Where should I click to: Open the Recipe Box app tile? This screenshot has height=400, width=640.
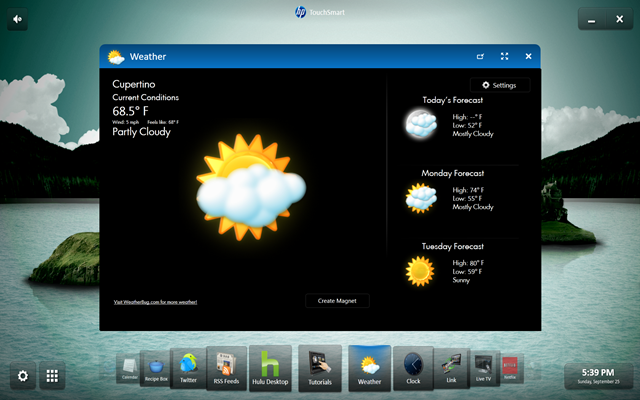[x=156, y=369]
